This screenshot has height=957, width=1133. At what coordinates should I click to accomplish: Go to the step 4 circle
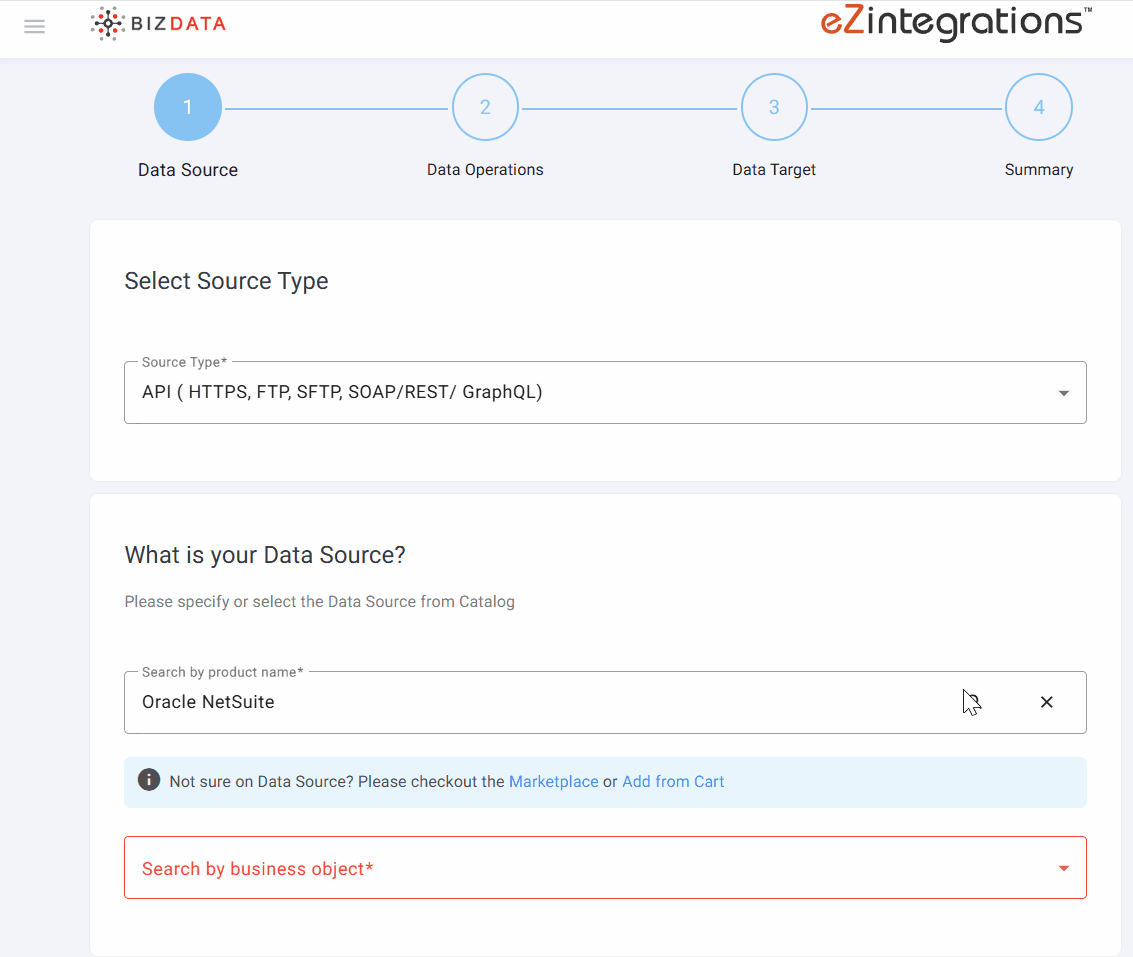point(1038,108)
